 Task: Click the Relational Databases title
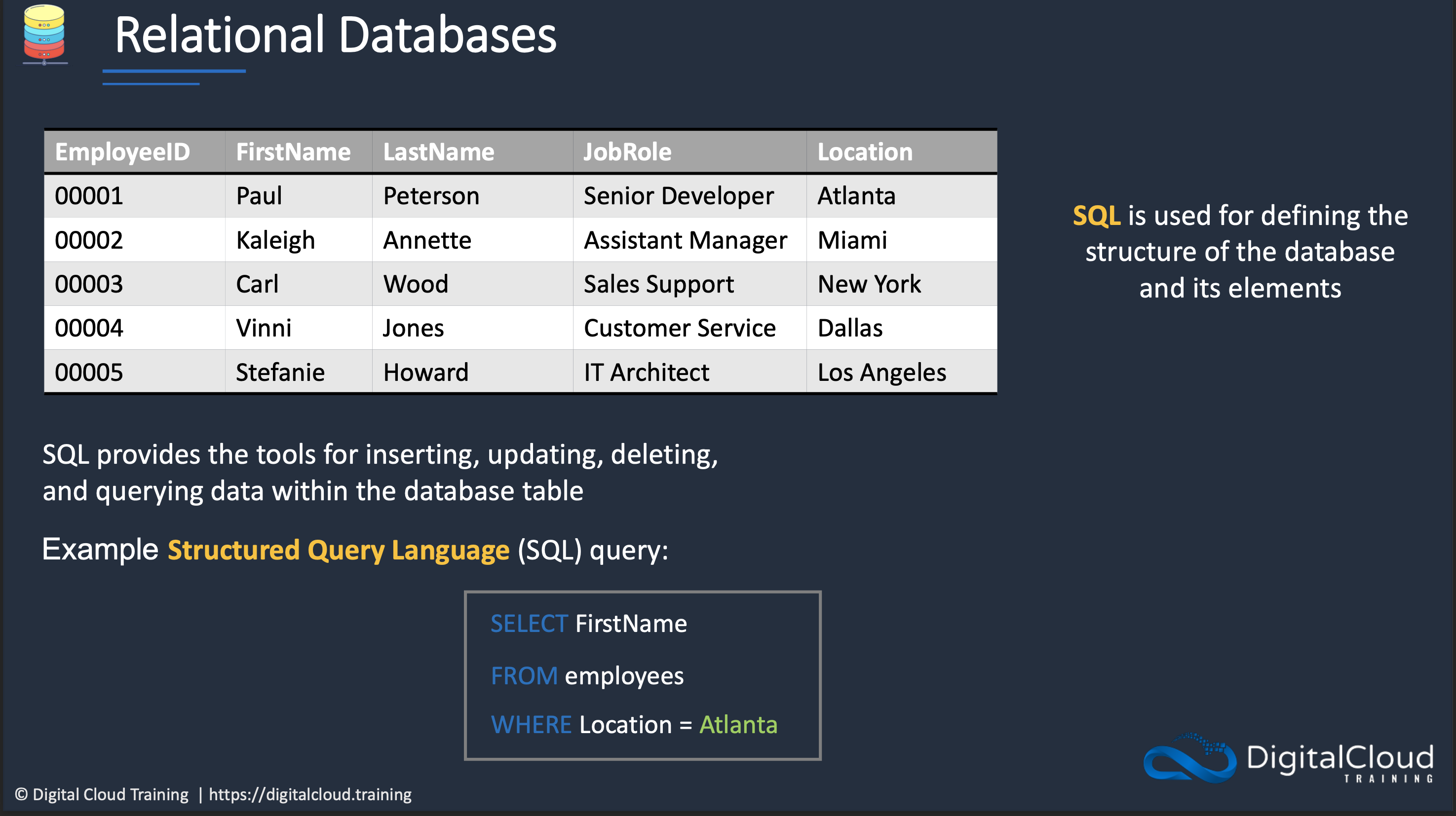pyautogui.click(x=335, y=35)
